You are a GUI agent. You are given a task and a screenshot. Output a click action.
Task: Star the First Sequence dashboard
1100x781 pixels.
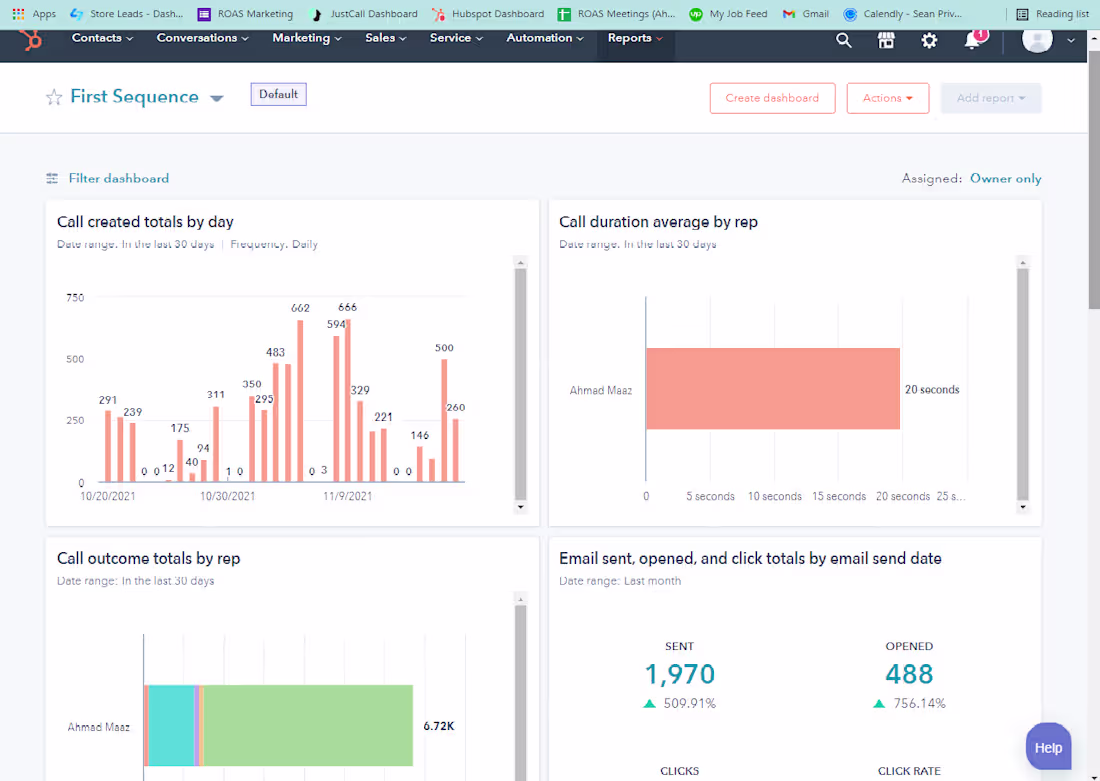click(54, 97)
